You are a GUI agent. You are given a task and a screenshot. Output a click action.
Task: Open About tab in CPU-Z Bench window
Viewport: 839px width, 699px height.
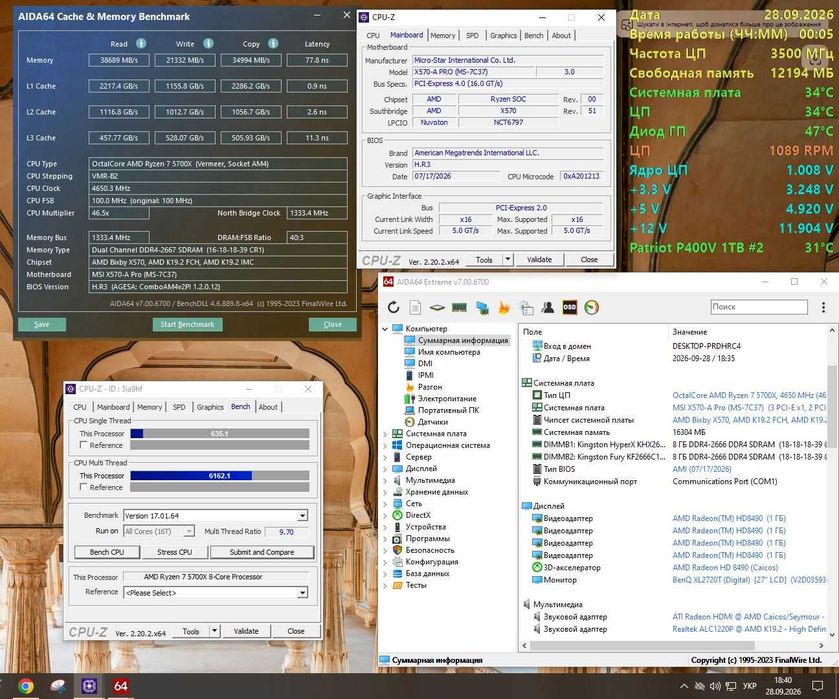(x=268, y=407)
